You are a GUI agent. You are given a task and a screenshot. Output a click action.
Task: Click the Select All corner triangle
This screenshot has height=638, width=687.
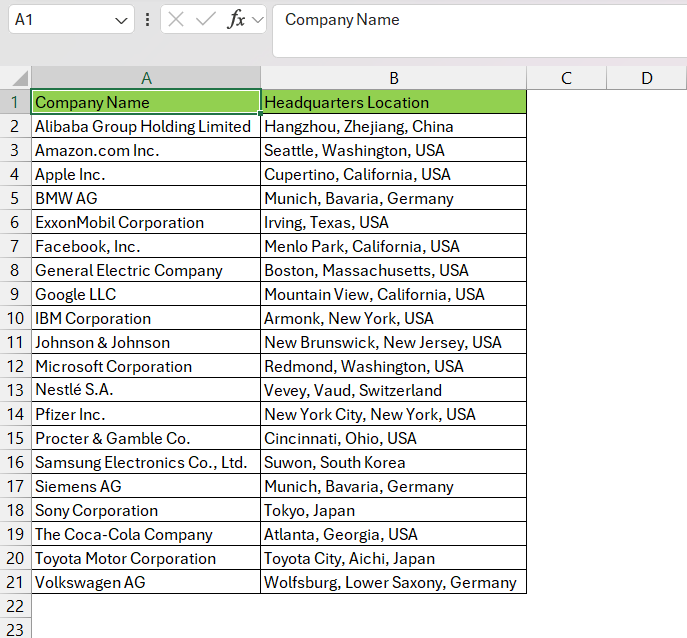point(21,78)
